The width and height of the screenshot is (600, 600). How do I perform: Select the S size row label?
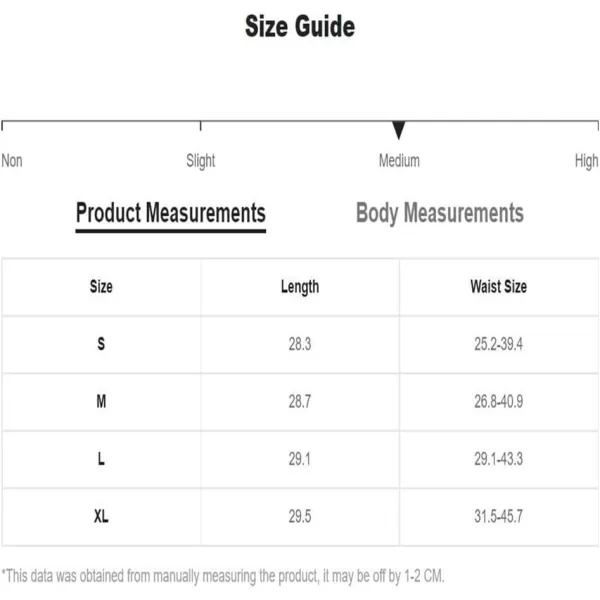pos(101,344)
